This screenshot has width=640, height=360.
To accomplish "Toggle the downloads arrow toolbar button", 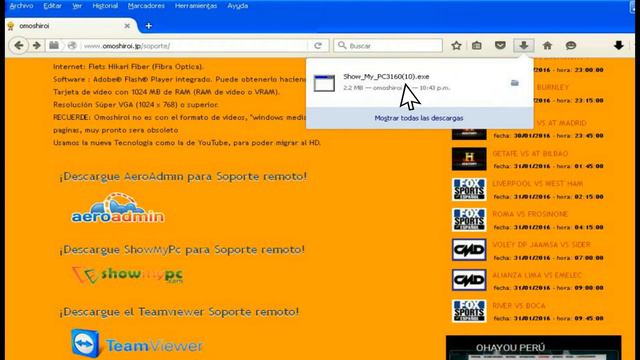I will click(524, 45).
